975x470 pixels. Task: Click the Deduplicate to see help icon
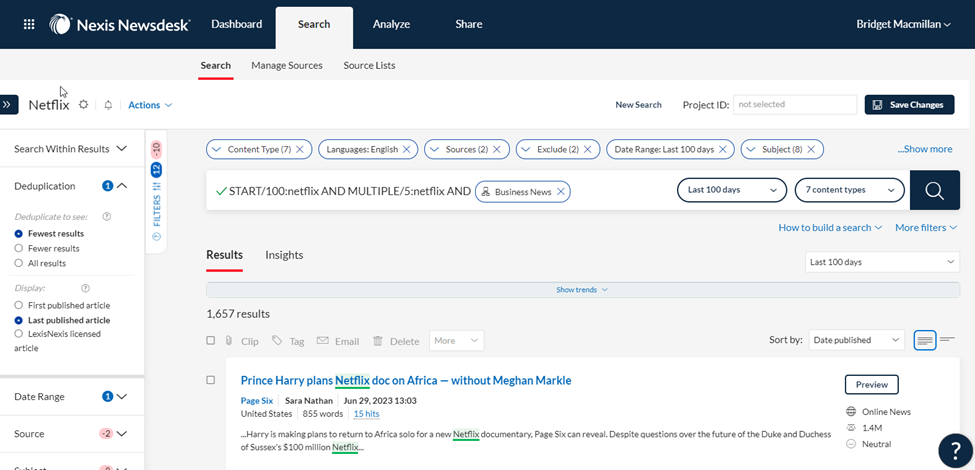point(106,217)
